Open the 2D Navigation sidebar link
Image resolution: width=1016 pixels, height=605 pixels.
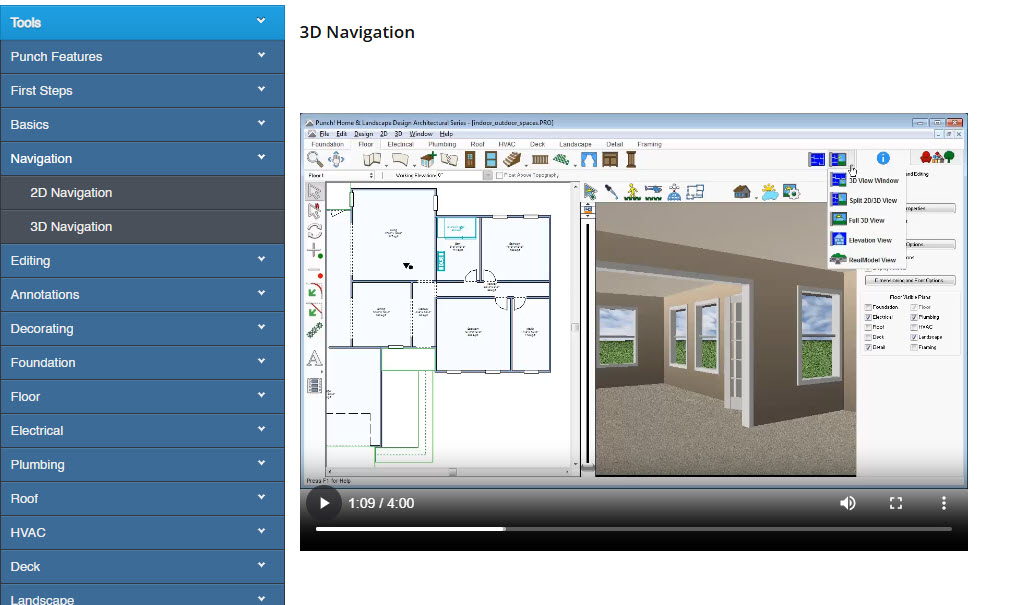click(71, 193)
